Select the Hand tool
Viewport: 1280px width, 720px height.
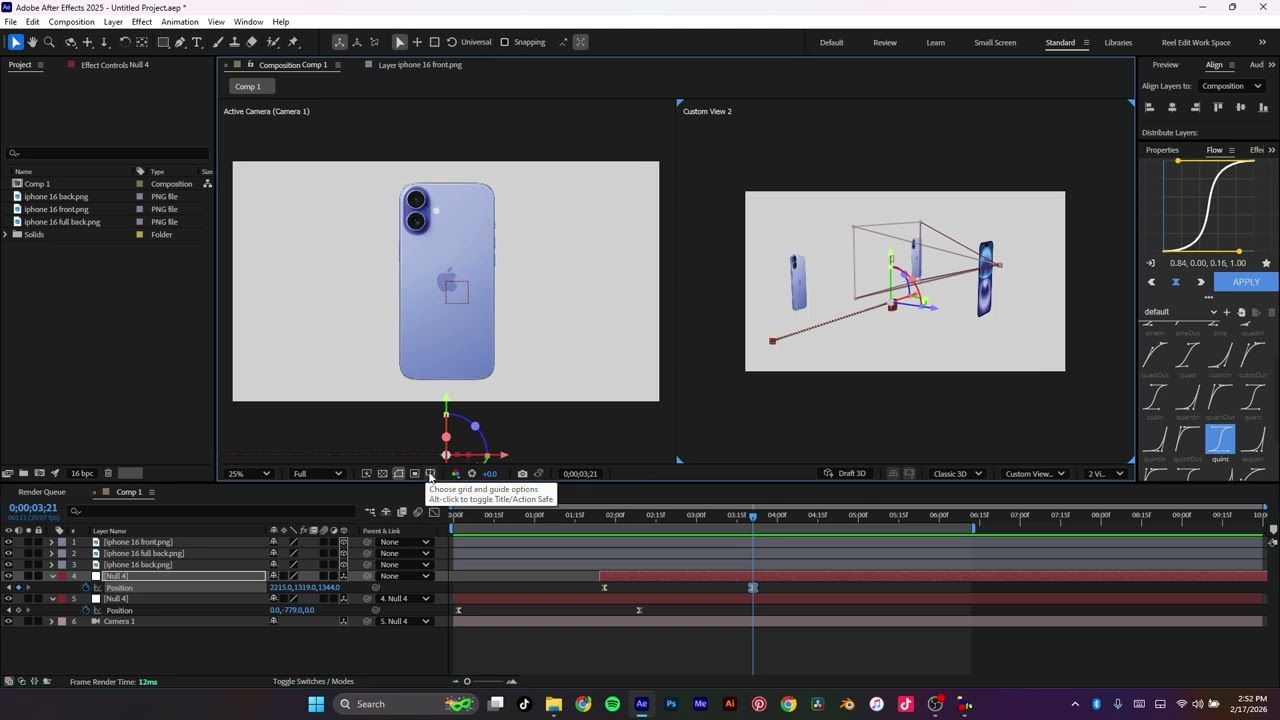[x=32, y=42]
